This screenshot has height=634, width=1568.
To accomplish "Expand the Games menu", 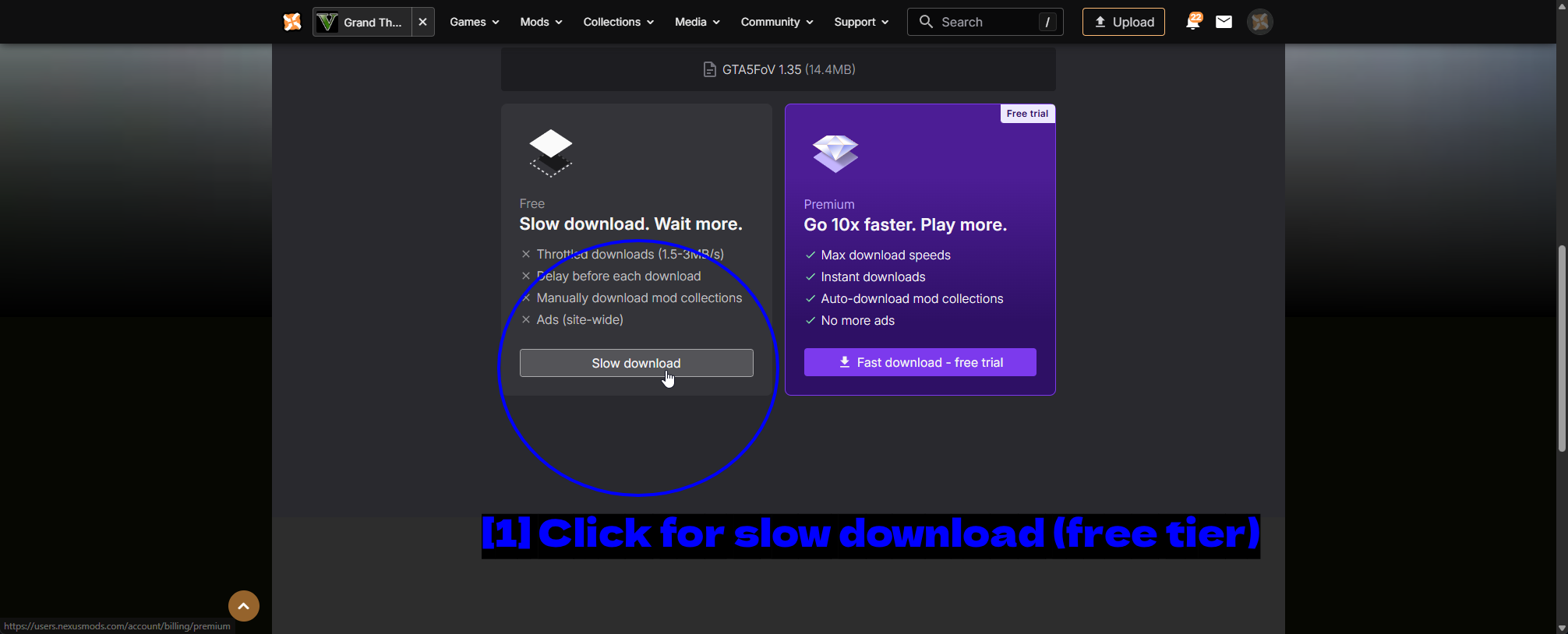I will (x=474, y=22).
